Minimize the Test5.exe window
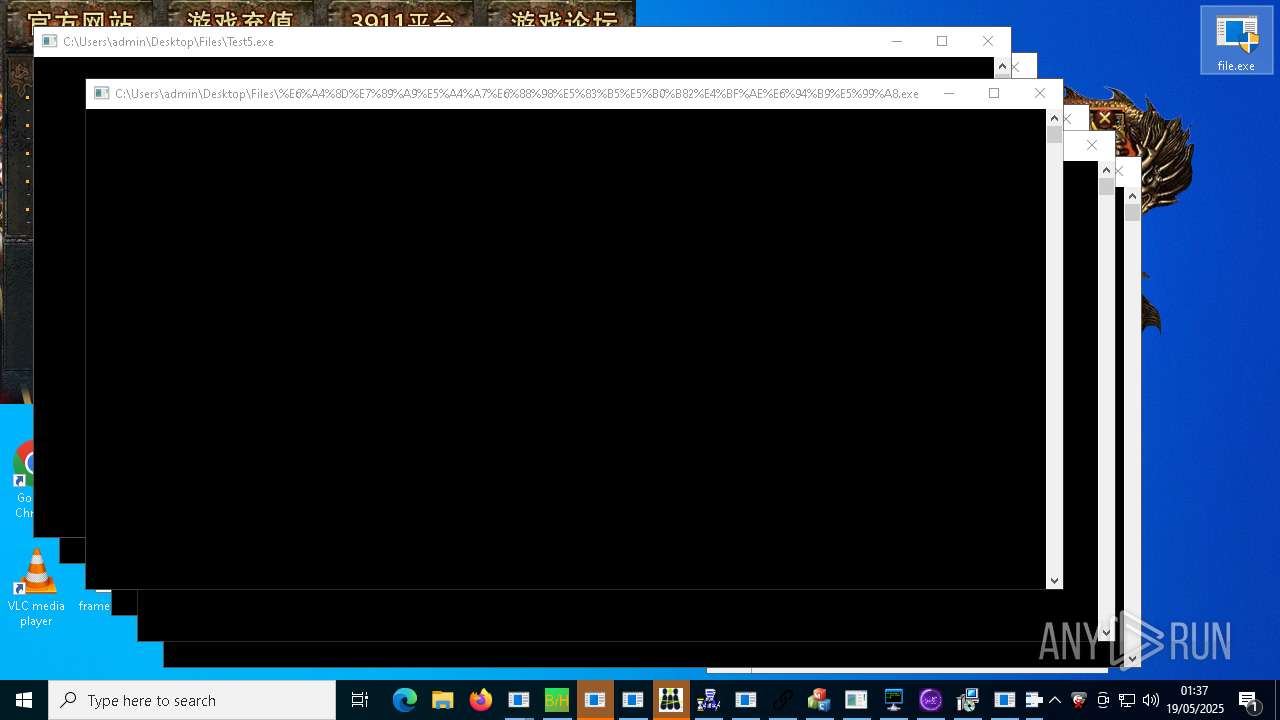1280x720 pixels. click(896, 42)
